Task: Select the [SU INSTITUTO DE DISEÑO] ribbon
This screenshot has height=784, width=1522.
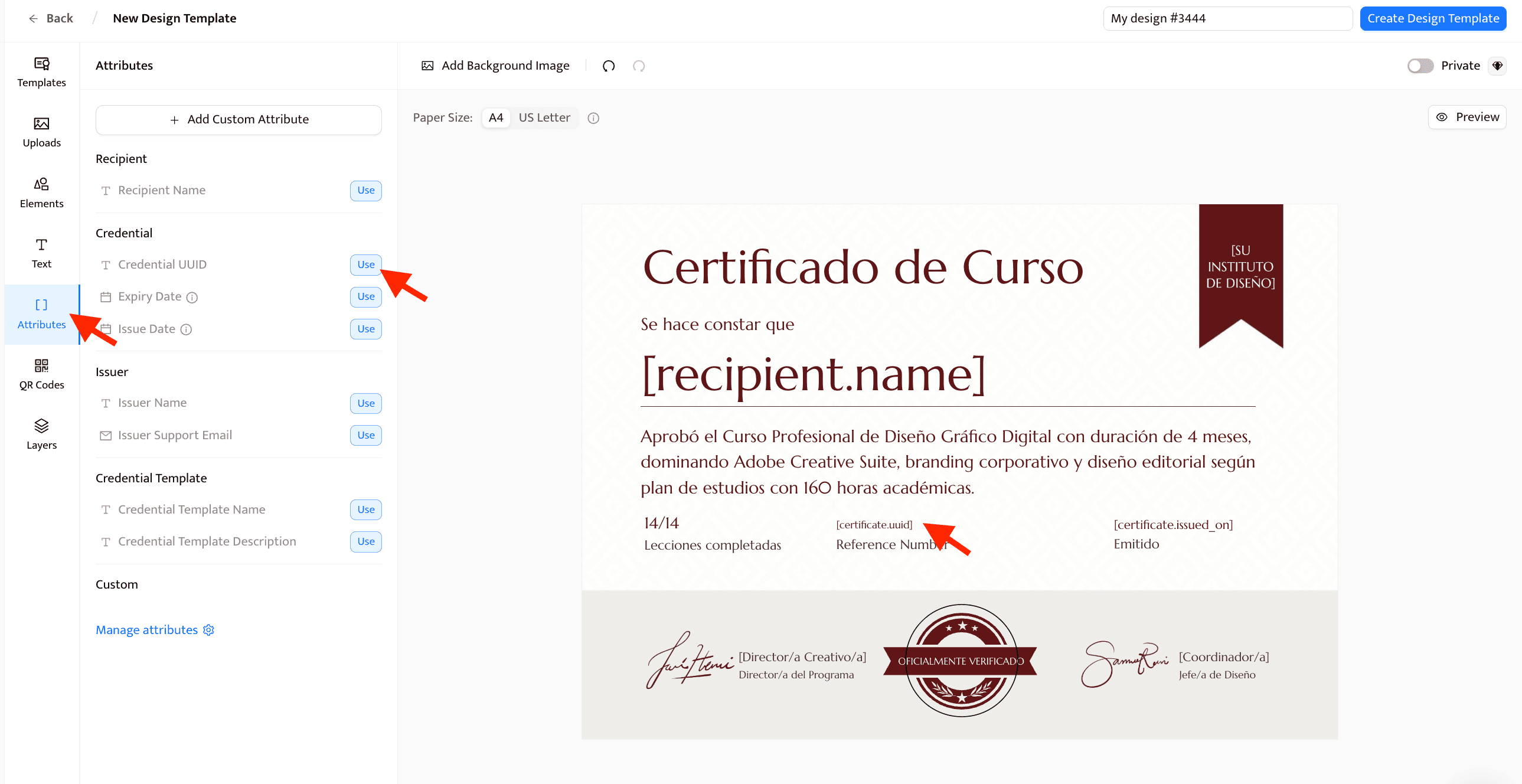Action: pos(1240,275)
